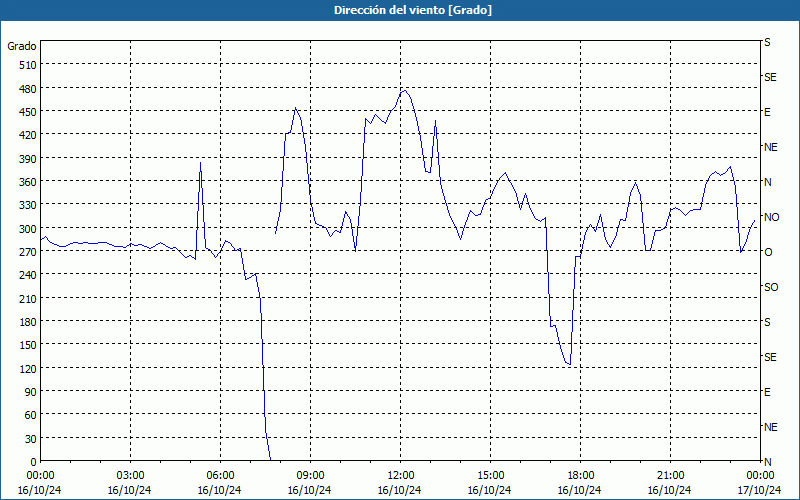Click the 21:00 time axis label
This screenshot has height=500, width=800.
(670, 476)
